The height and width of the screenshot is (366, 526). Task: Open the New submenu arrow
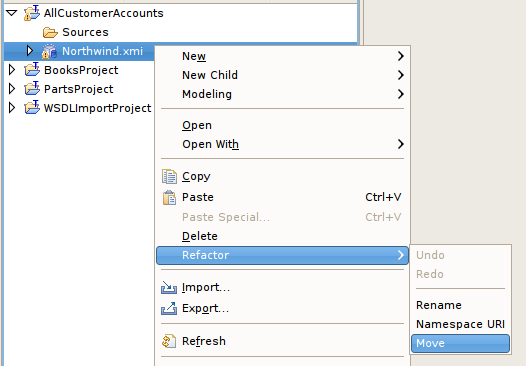[400, 56]
